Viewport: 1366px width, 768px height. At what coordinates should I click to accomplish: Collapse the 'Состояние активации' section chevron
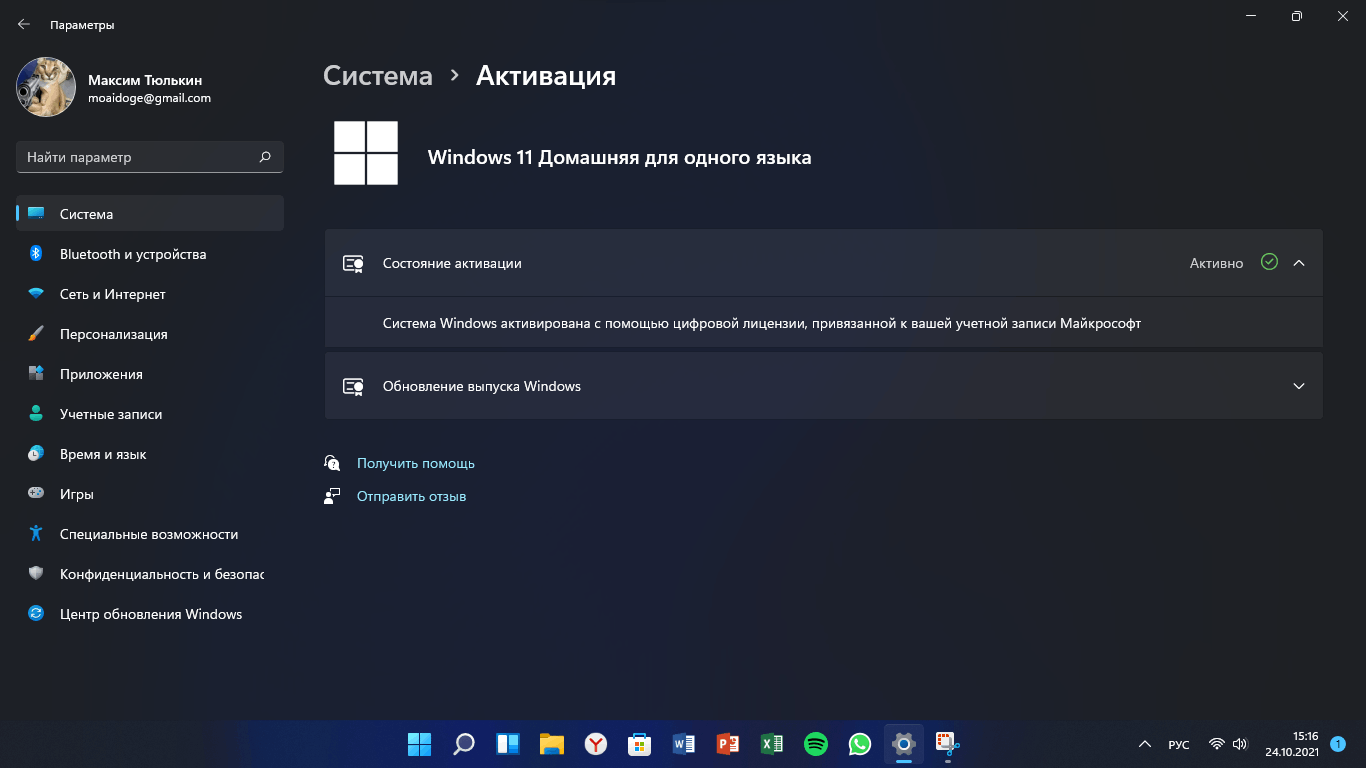[x=1299, y=263]
